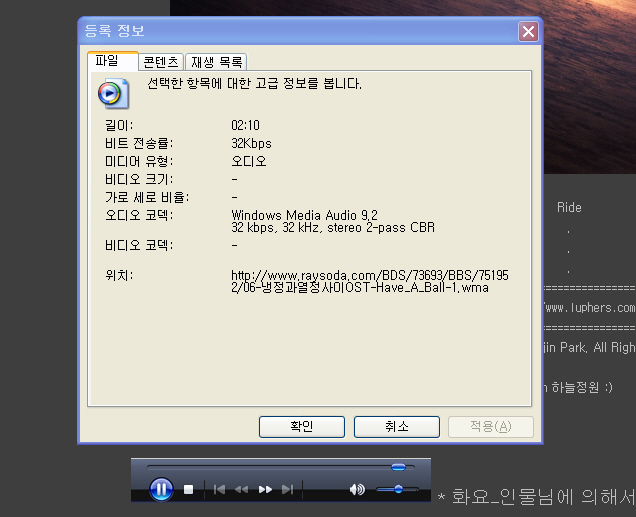Click the 위치: label

click(119, 275)
